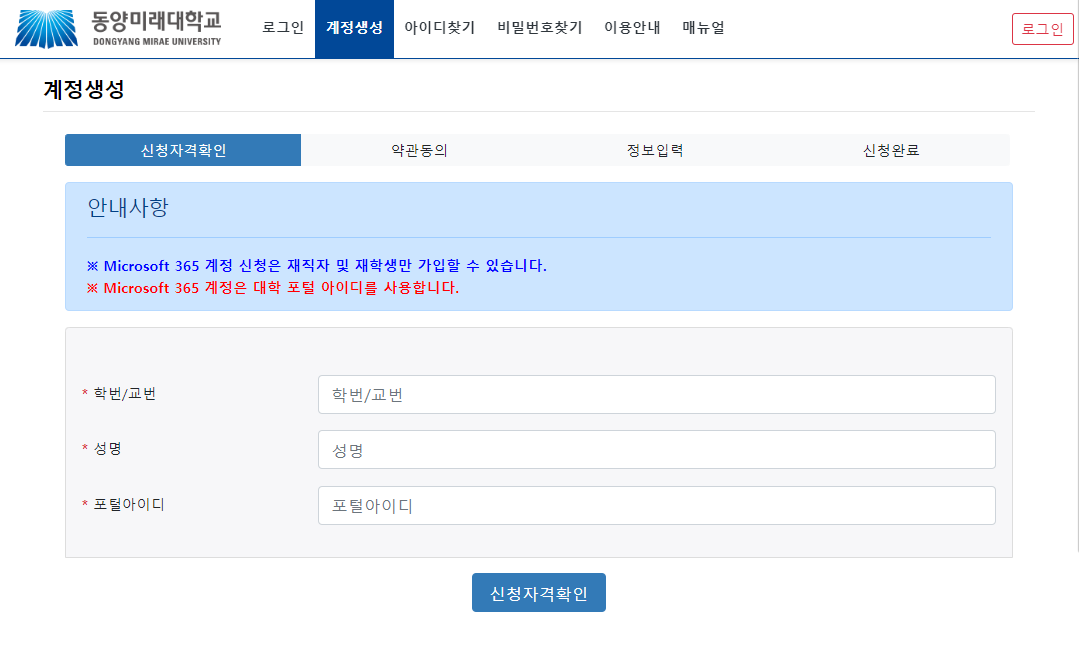Select the 약관동의 step tab
This screenshot has height=664, width=1079.
[x=419, y=150]
